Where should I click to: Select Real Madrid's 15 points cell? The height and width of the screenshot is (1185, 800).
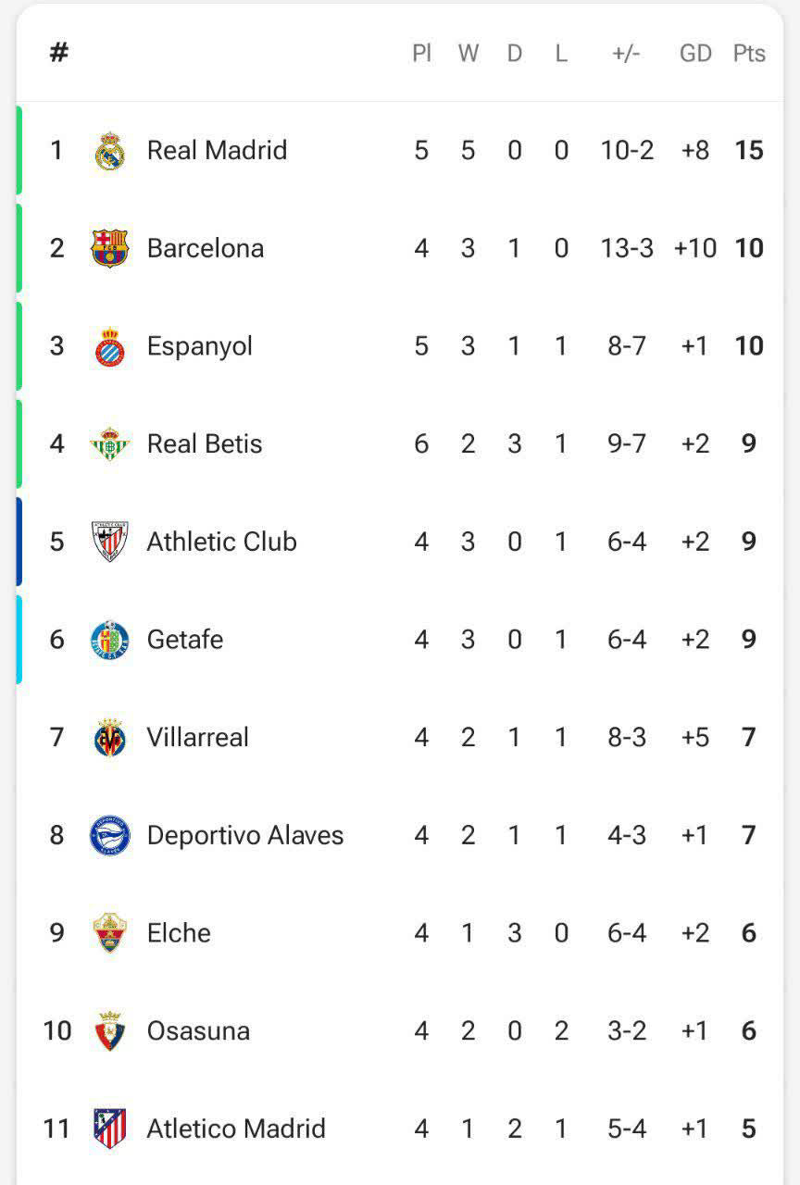point(749,150)
